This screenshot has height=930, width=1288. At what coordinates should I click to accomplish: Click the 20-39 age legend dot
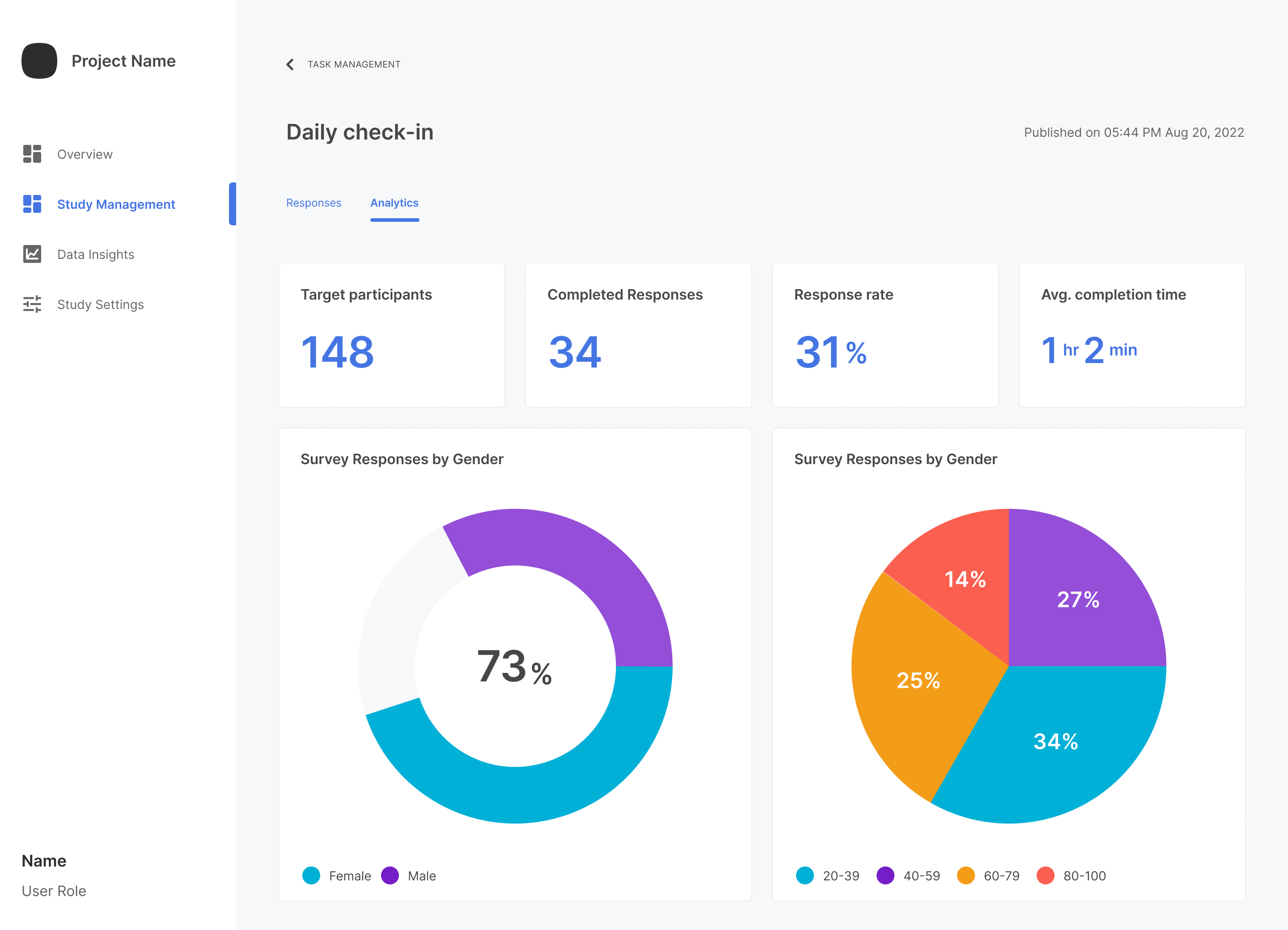pos(805,875)
